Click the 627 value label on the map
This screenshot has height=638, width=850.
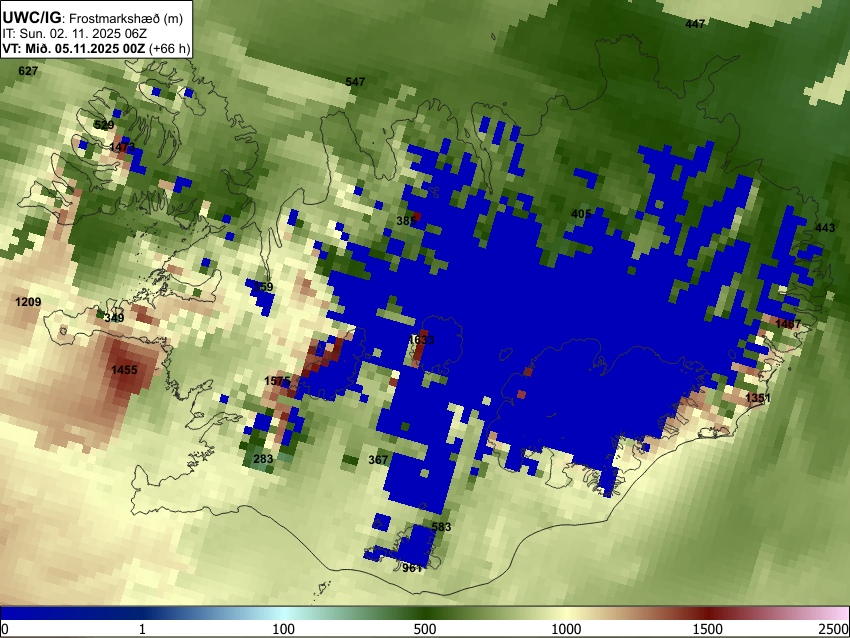[28, 71]
